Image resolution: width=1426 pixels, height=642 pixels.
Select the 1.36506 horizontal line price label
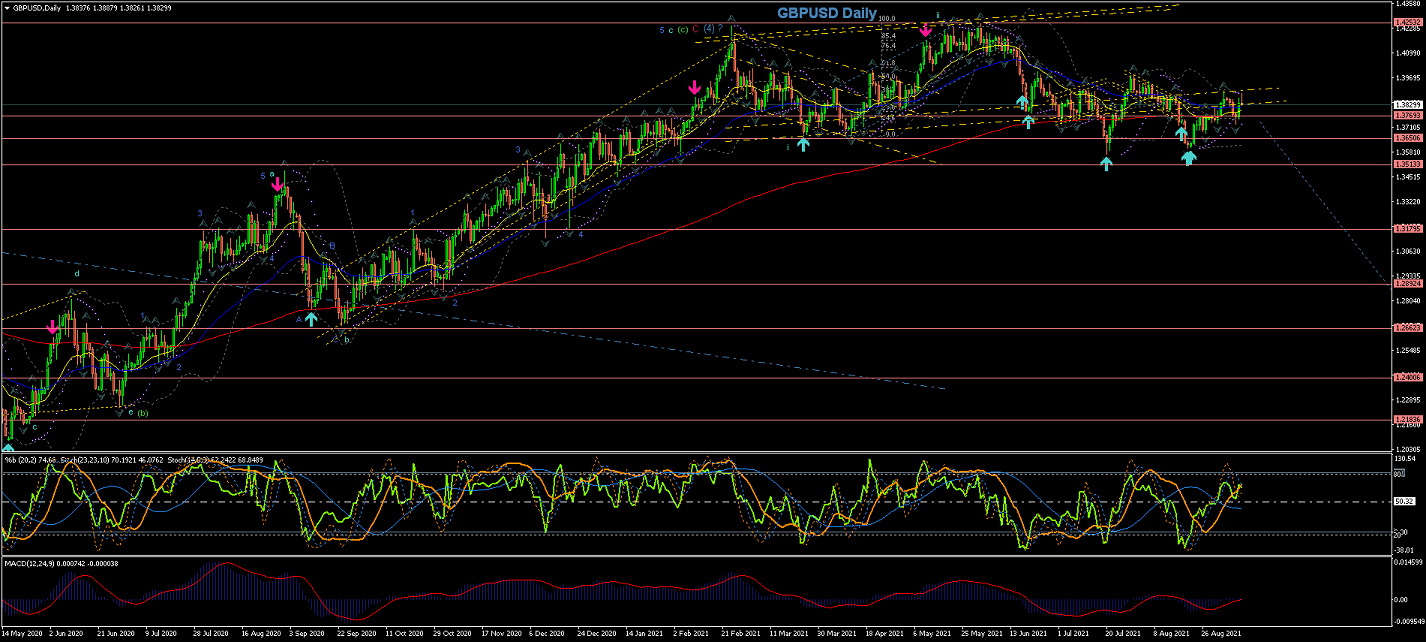1406,139
